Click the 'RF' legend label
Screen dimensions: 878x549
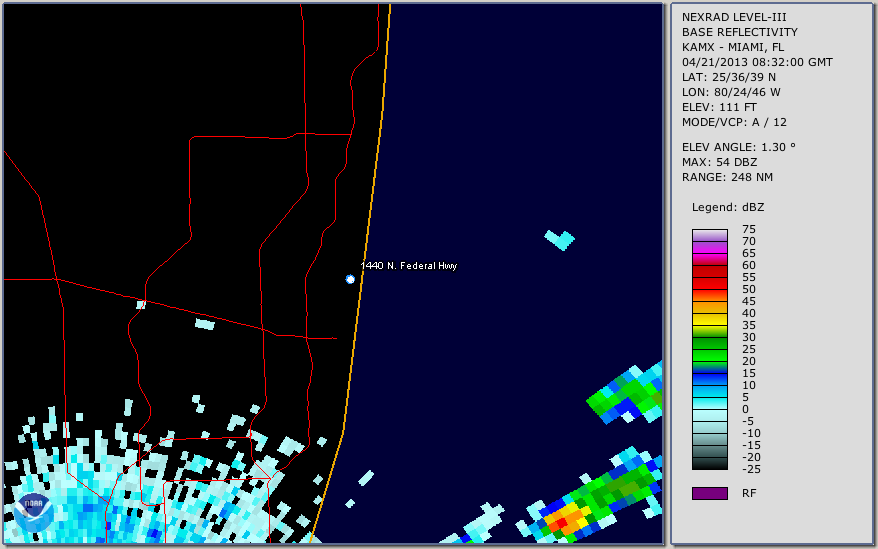749,494
